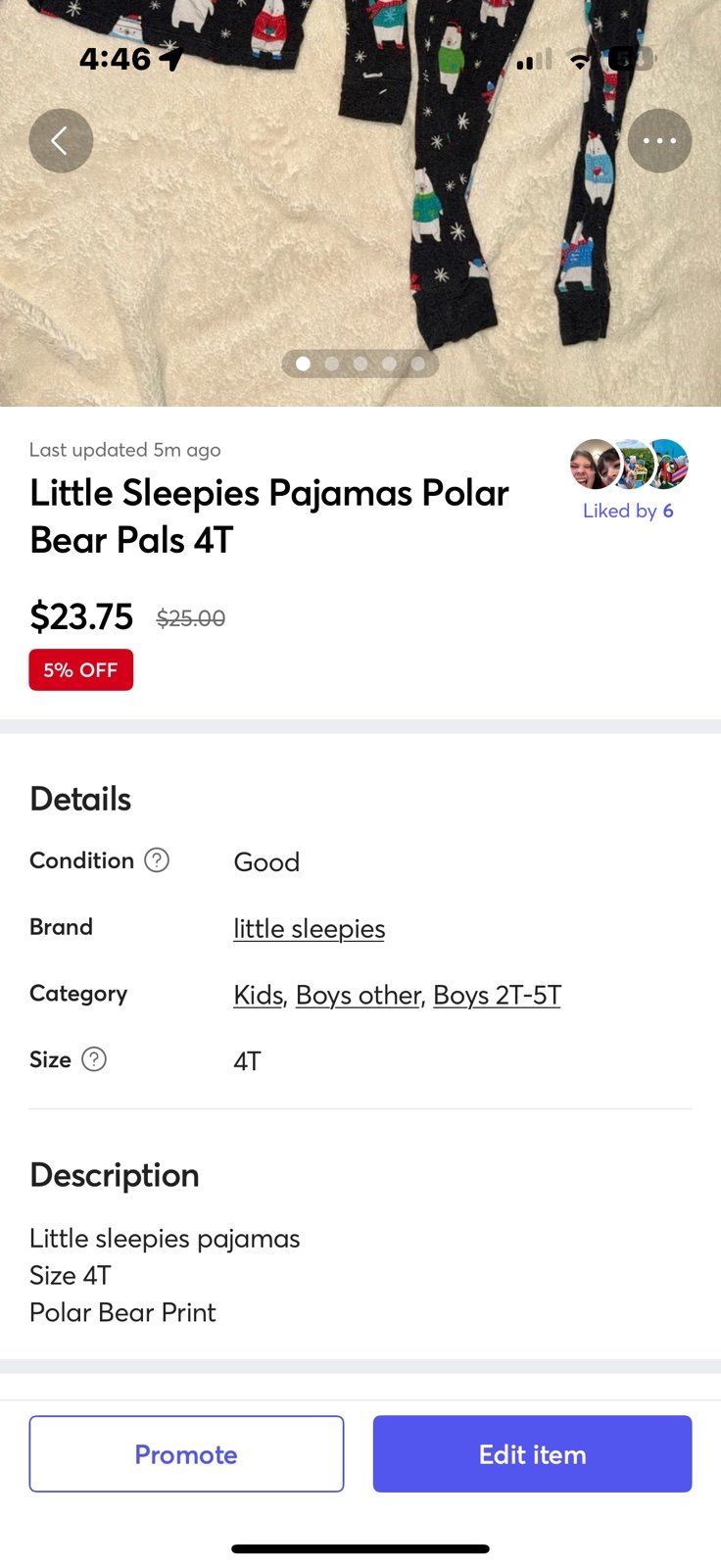This screenshot has height=1568, width=721.
Task: Tap the location arrow in status bar
Action: pos(171,59)
